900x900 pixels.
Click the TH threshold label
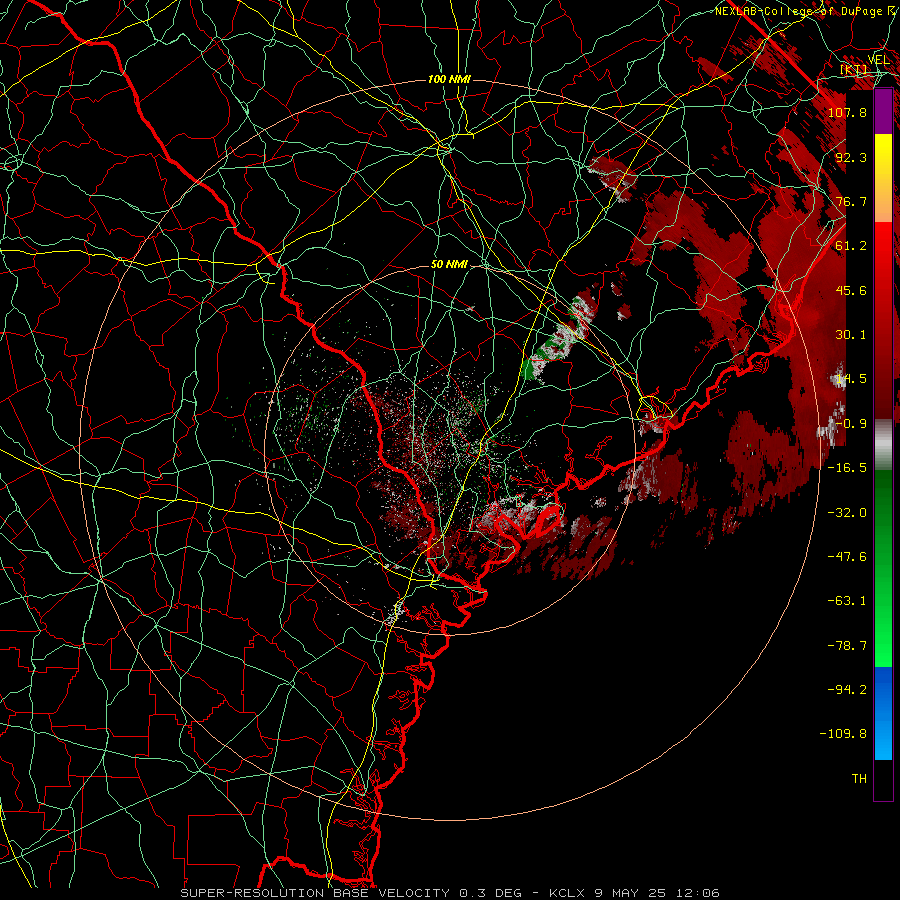(859, 779)
